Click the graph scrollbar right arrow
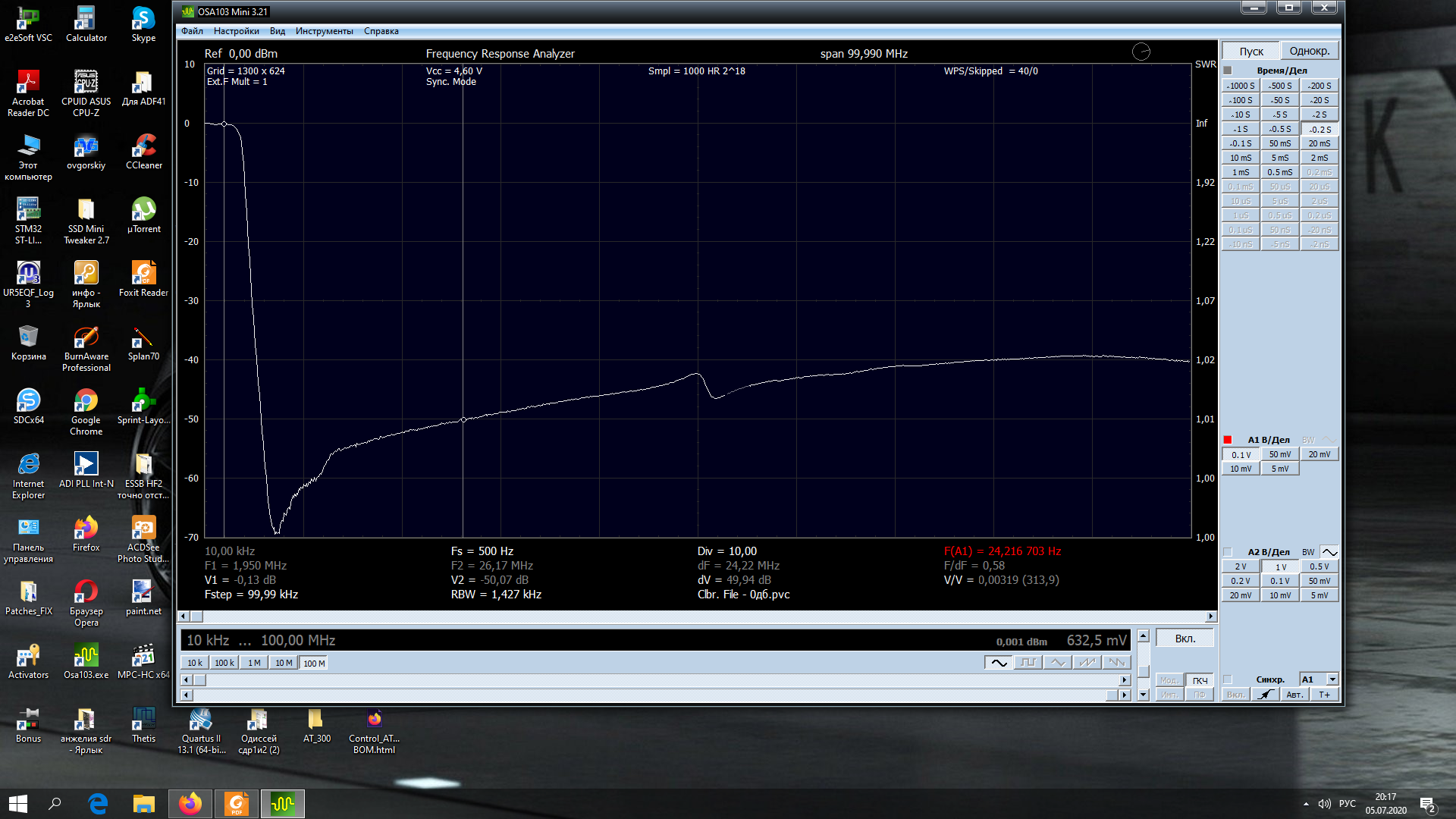This screenshot has height=819, width=1456. [x=1211, y=617]
